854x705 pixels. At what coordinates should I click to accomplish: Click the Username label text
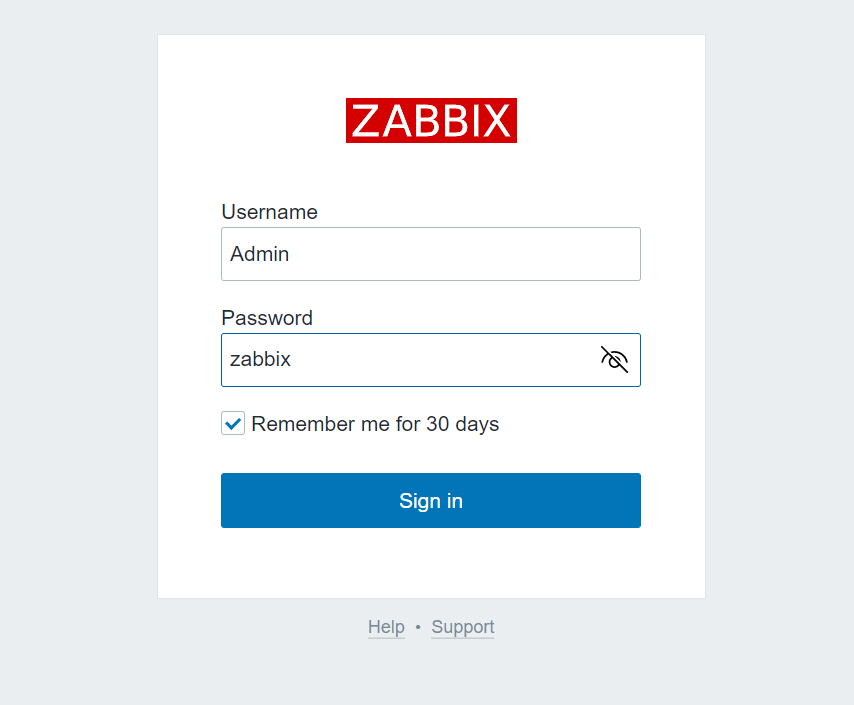[x=269, y=212]
